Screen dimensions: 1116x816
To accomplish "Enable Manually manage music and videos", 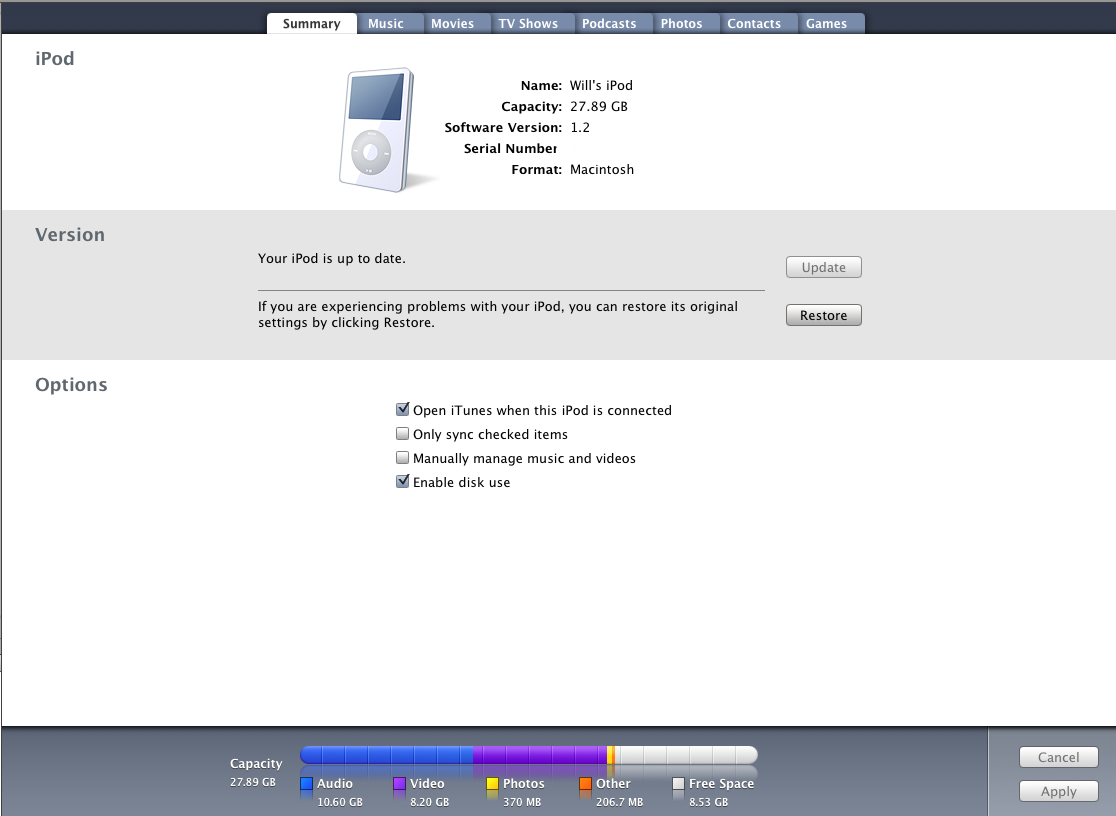I will pos(403,458).
